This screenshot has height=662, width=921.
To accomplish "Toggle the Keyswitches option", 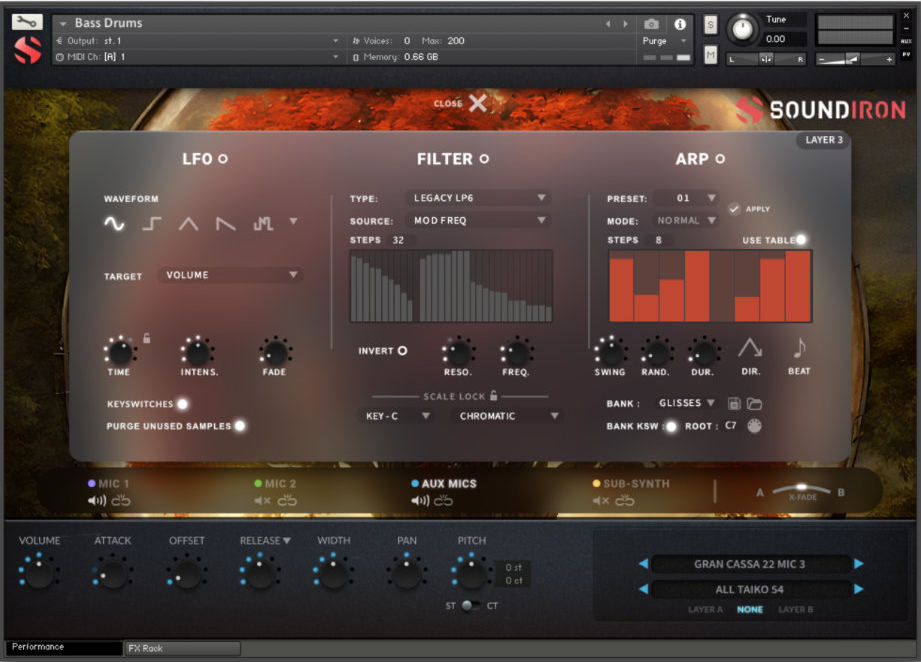I will click(x=181, y=405).
